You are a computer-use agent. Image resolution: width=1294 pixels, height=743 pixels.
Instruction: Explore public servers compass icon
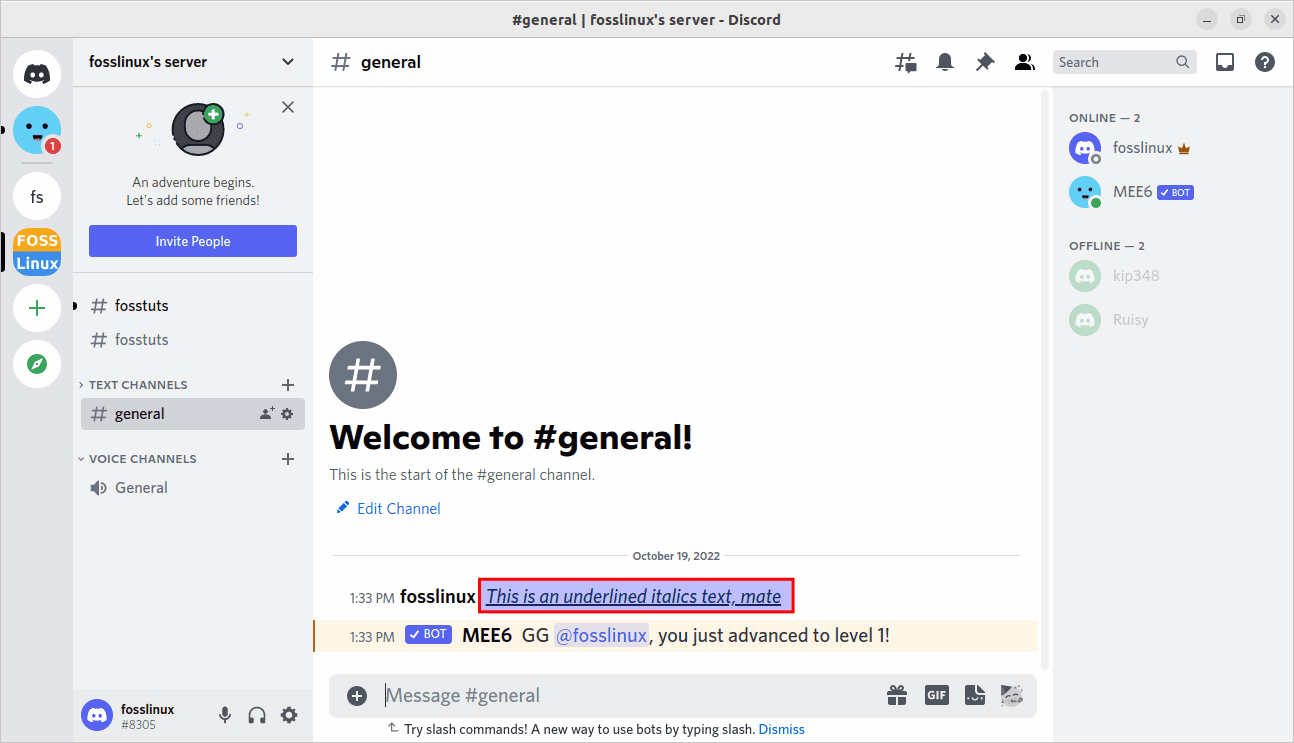pos(37,364)
